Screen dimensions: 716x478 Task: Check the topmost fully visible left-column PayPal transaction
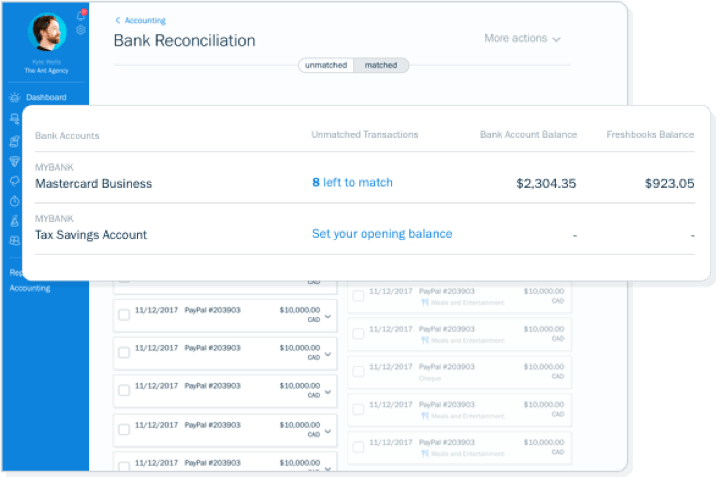click(124, 315)
